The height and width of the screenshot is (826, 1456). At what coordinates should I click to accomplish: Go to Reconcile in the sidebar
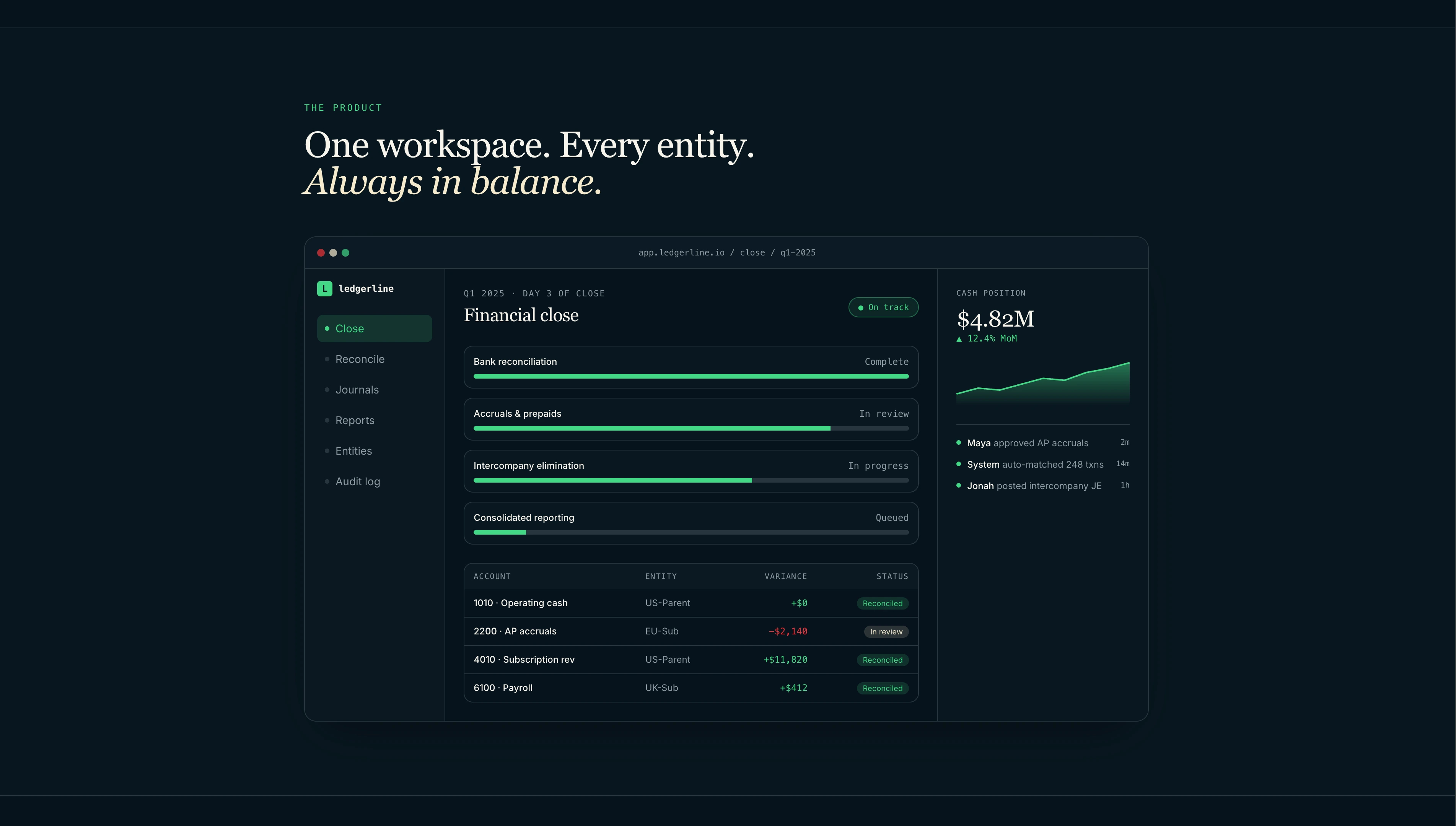[375, 359]
